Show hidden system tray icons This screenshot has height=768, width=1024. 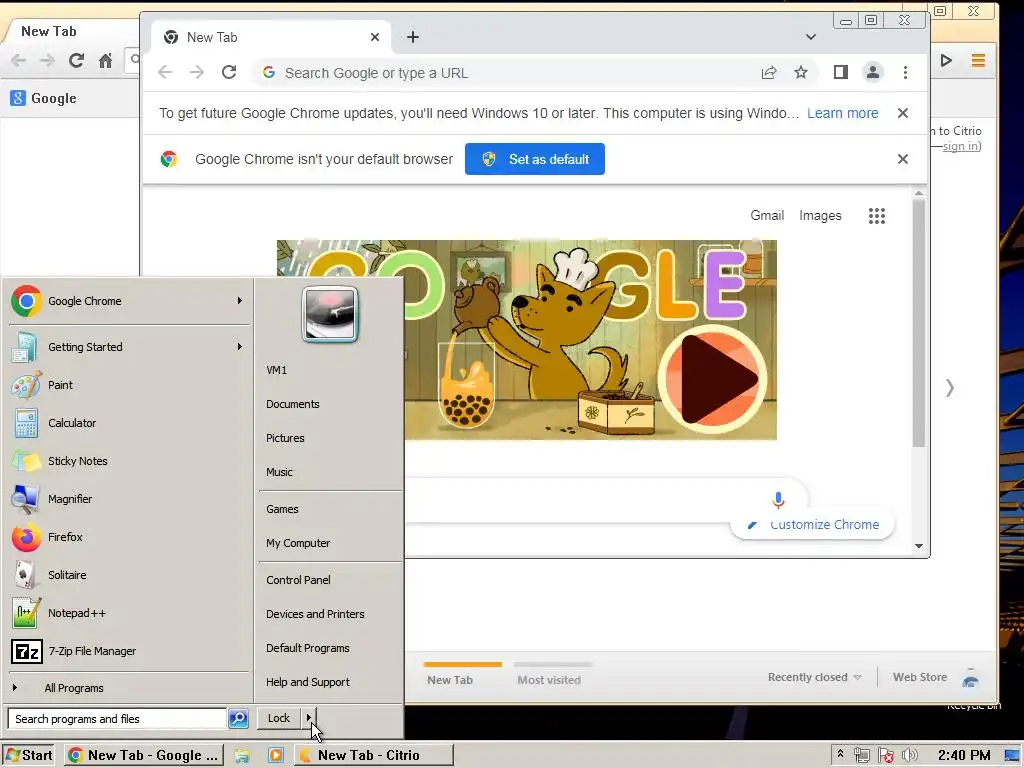click(x=840, y=754)
